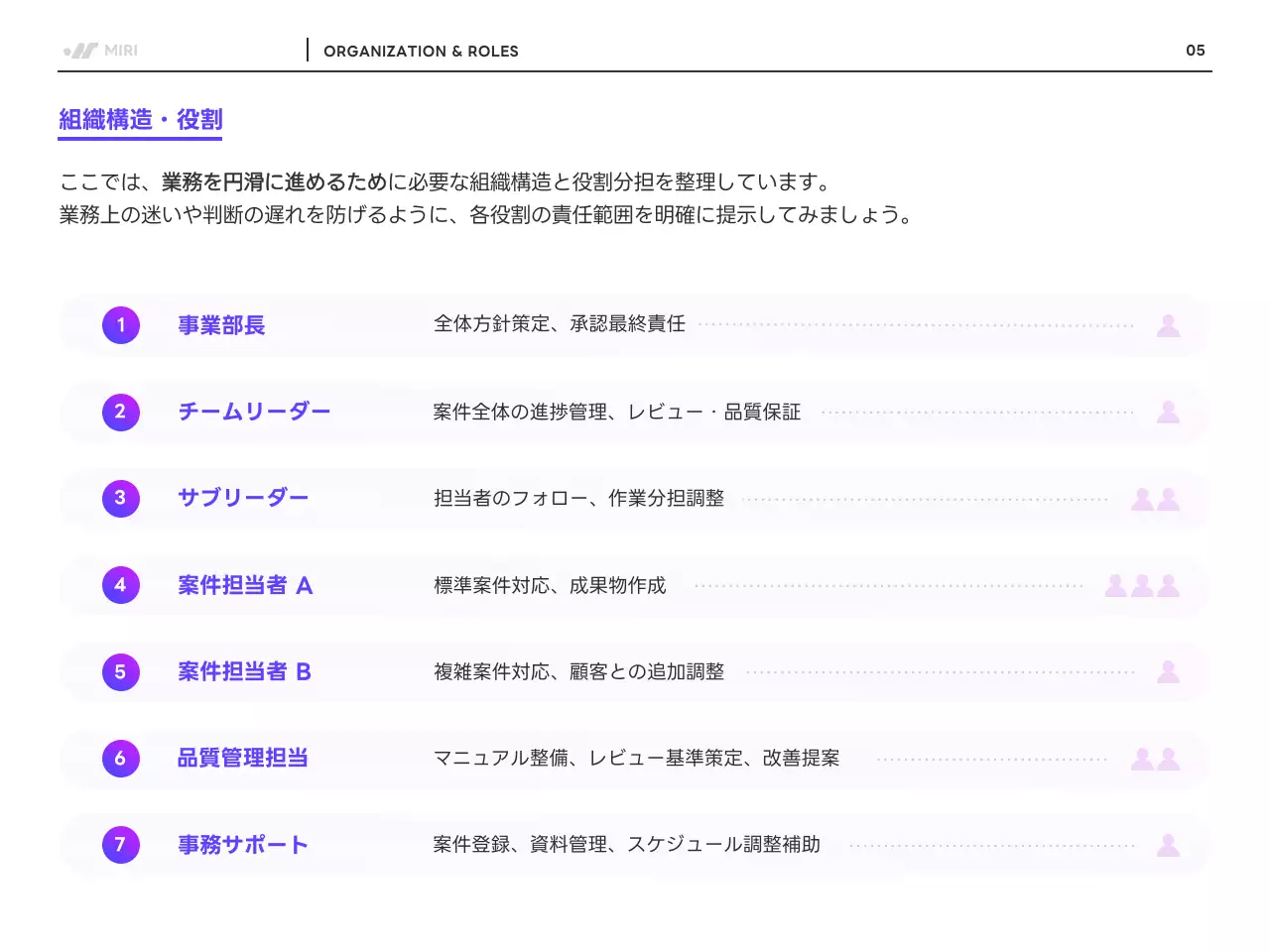Click the person icon on 事務サポート row
The height and width of the screenshot is (952, 1270).
pos(1168,845)
